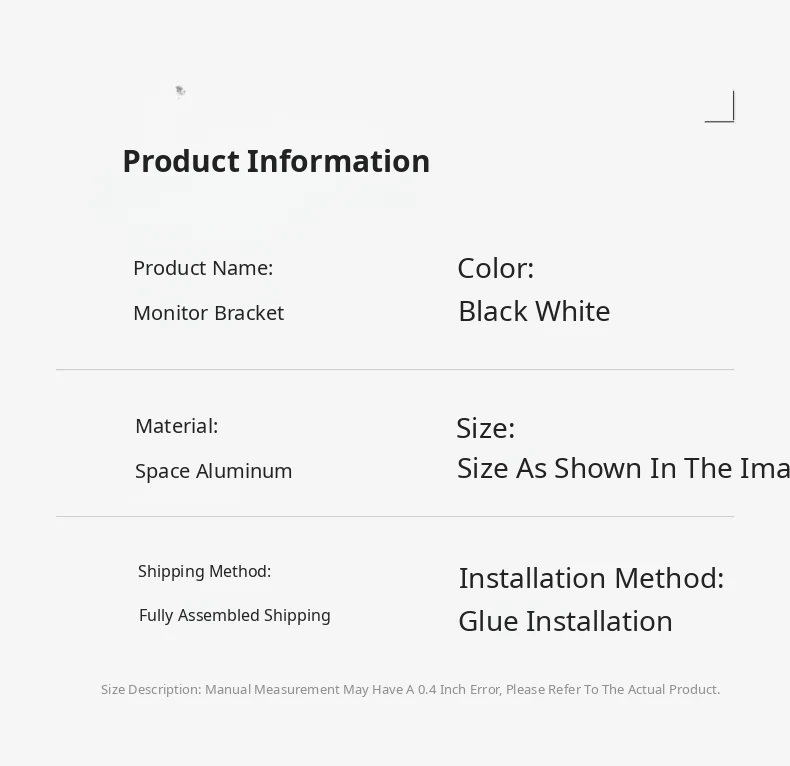Select the Size label
This screenshot has width=790, height=766.
click(x=486, y=428)
